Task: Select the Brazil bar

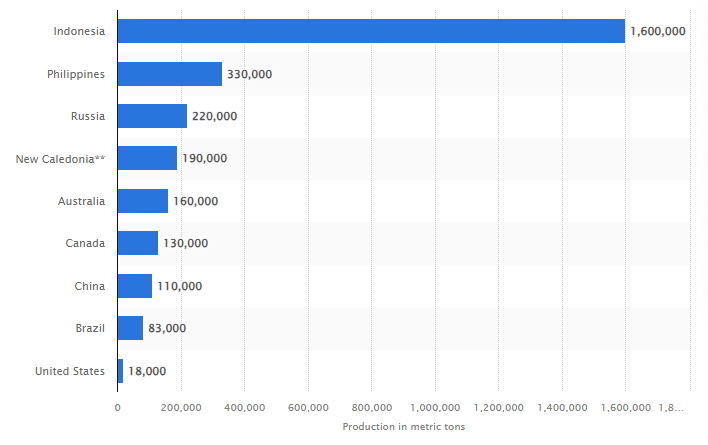Action: (130, 328)
